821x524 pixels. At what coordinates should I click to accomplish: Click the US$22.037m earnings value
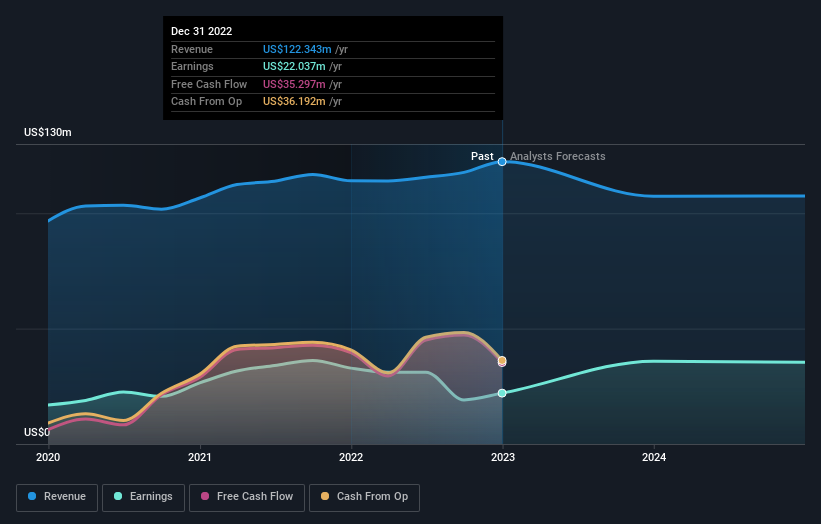(294, 66)
